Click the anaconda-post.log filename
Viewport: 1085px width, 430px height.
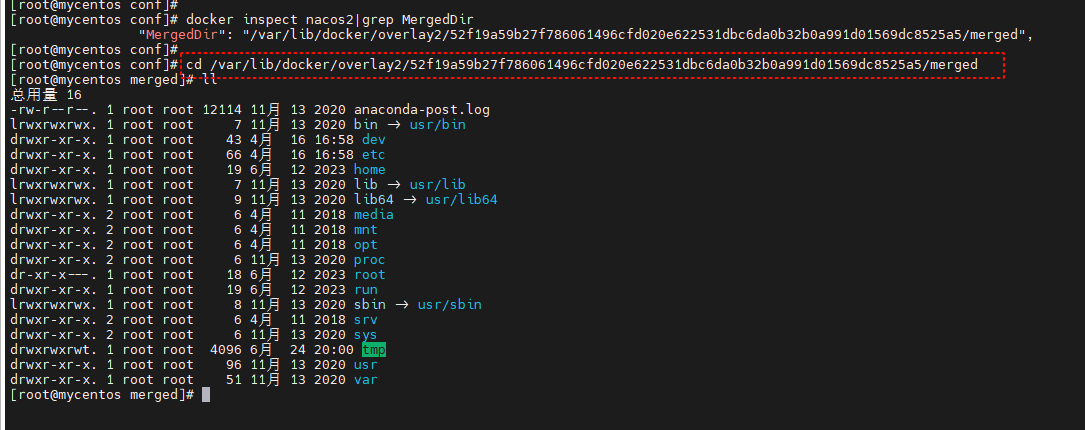coord(422,109)
